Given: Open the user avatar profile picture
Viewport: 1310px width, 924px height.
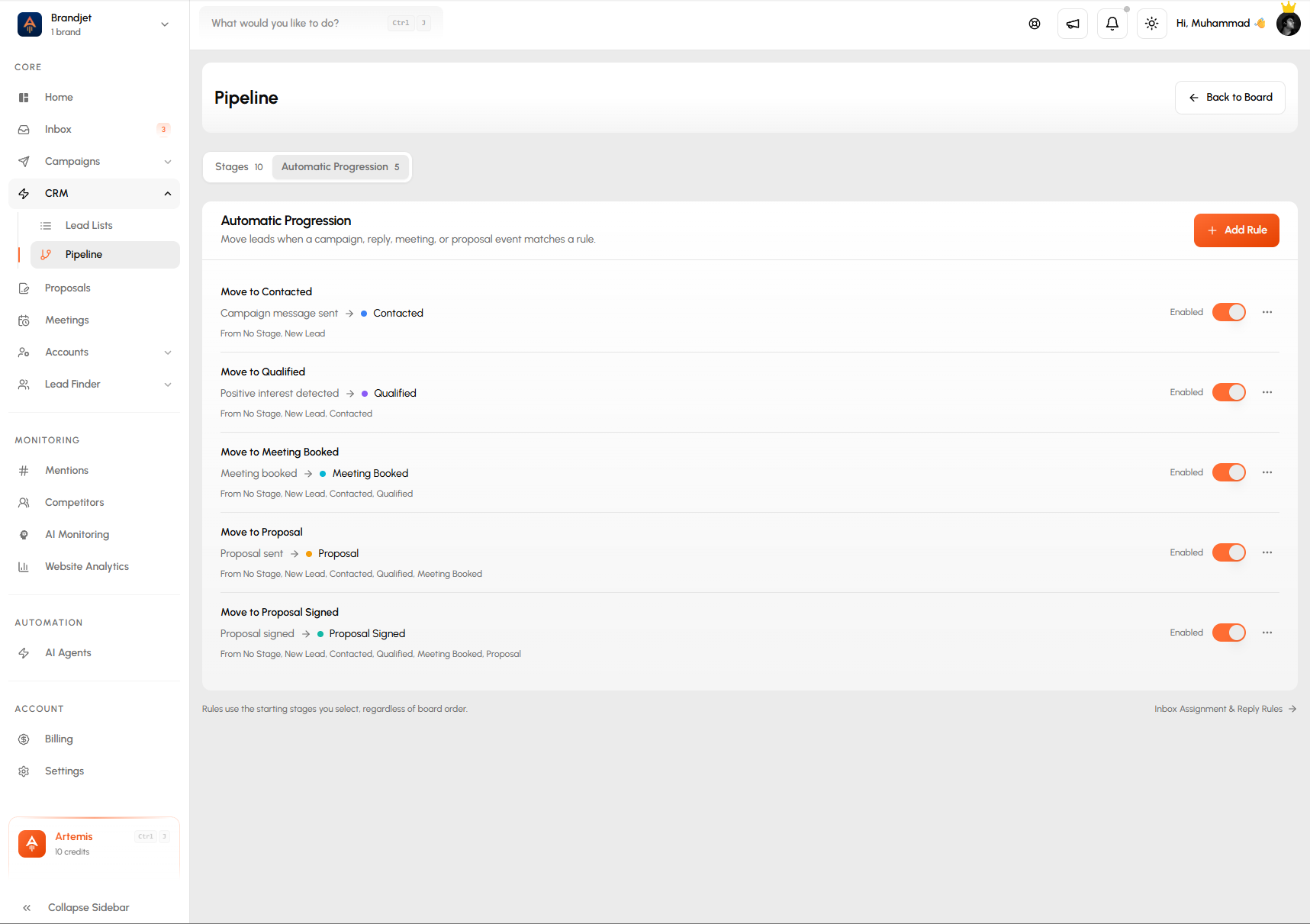Looking at the screenshot, I should 1289,24.
